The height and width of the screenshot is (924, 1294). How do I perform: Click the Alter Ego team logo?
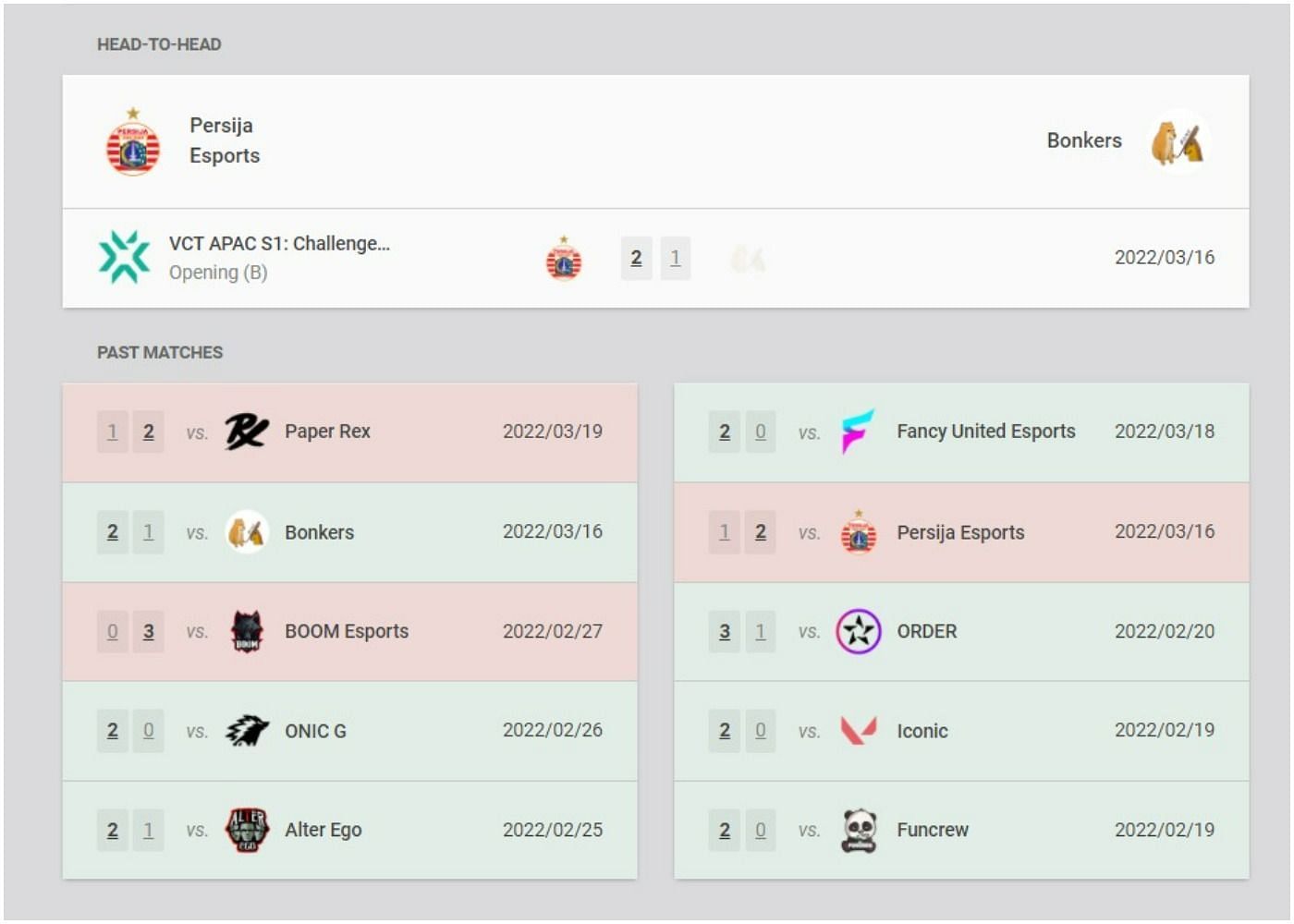(247, 830)
